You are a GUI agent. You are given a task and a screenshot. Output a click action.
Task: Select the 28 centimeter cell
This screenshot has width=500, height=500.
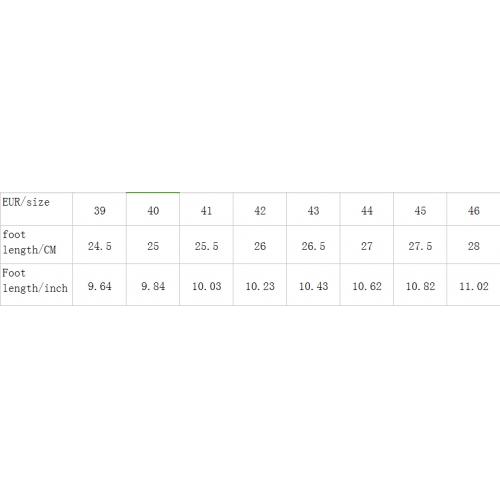click(x=473, y=244)
